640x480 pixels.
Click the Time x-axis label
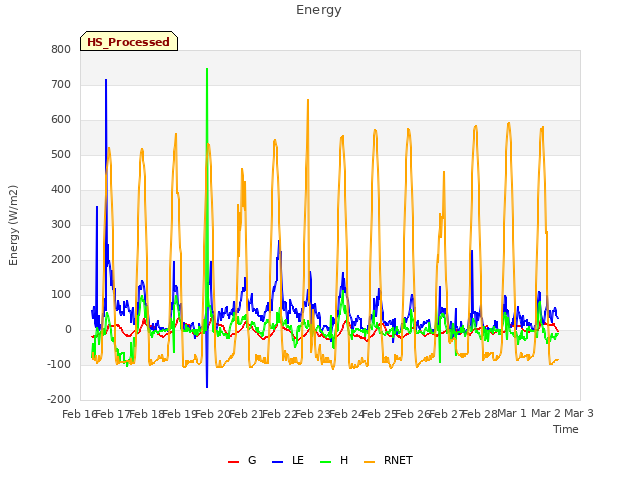point(565,429)
